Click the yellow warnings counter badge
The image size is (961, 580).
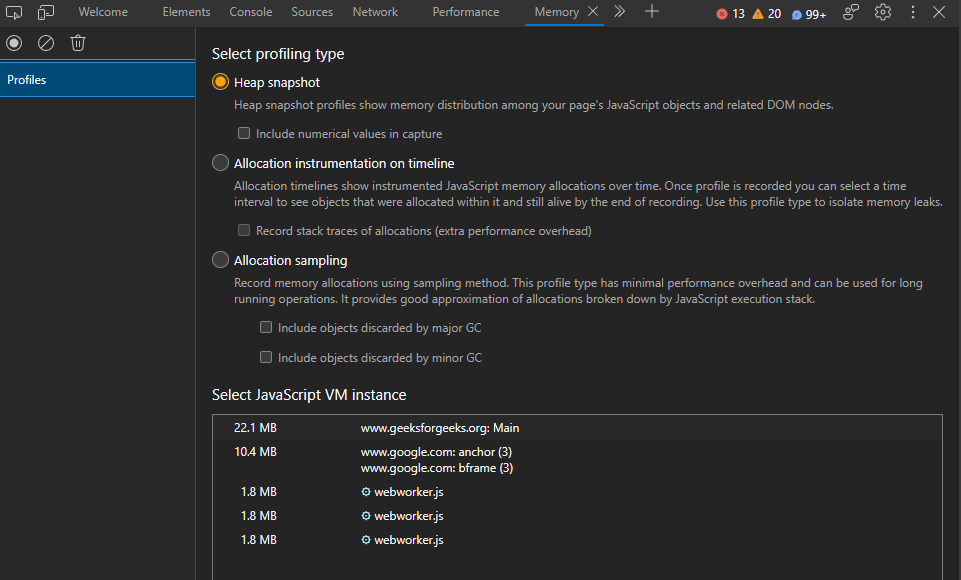click(x=766, y=13)
